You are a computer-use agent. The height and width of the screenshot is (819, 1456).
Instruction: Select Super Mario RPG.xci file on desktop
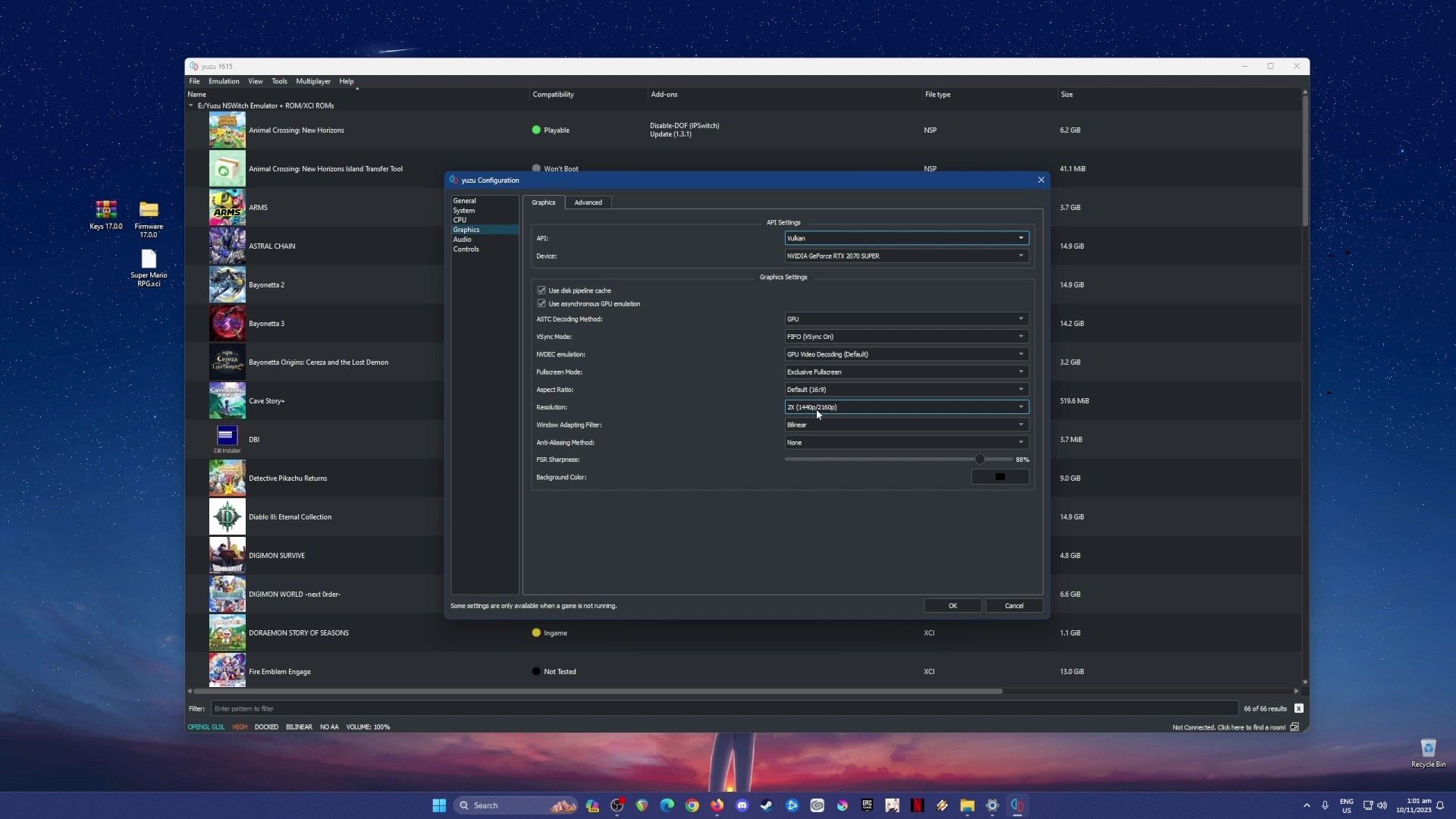click(x=149, y=268)
